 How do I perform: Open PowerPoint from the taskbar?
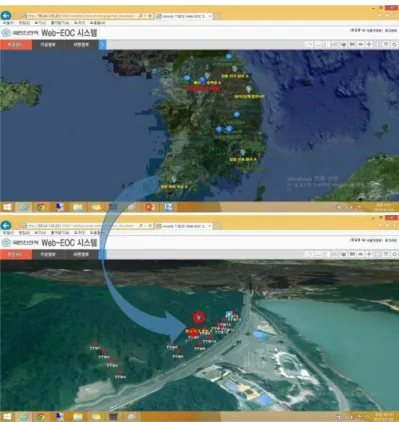150,207
